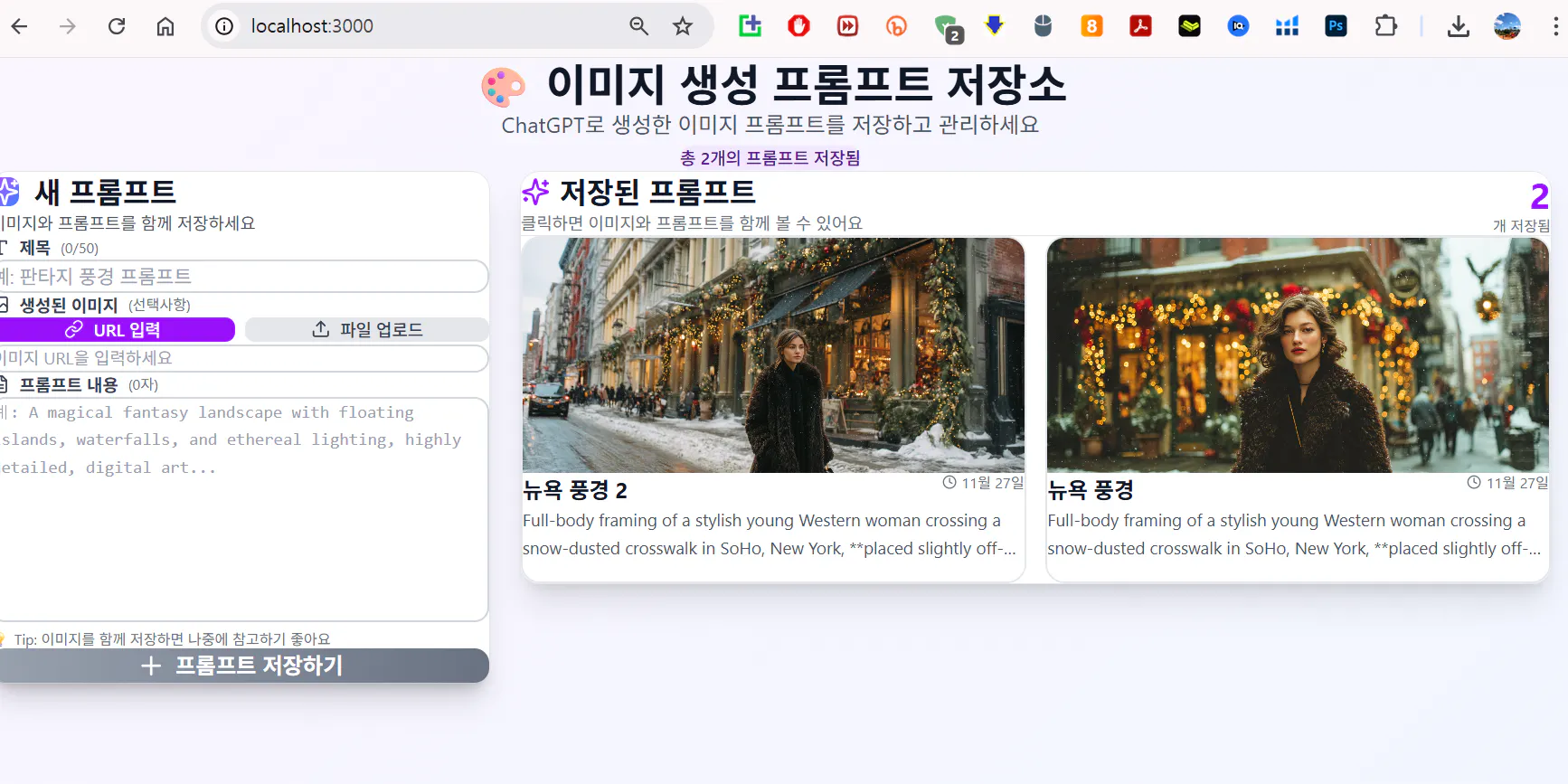Screen dimensions: 1568x784
Task: Open the extensions puzzle menu
Action: tap(1385, 26)
